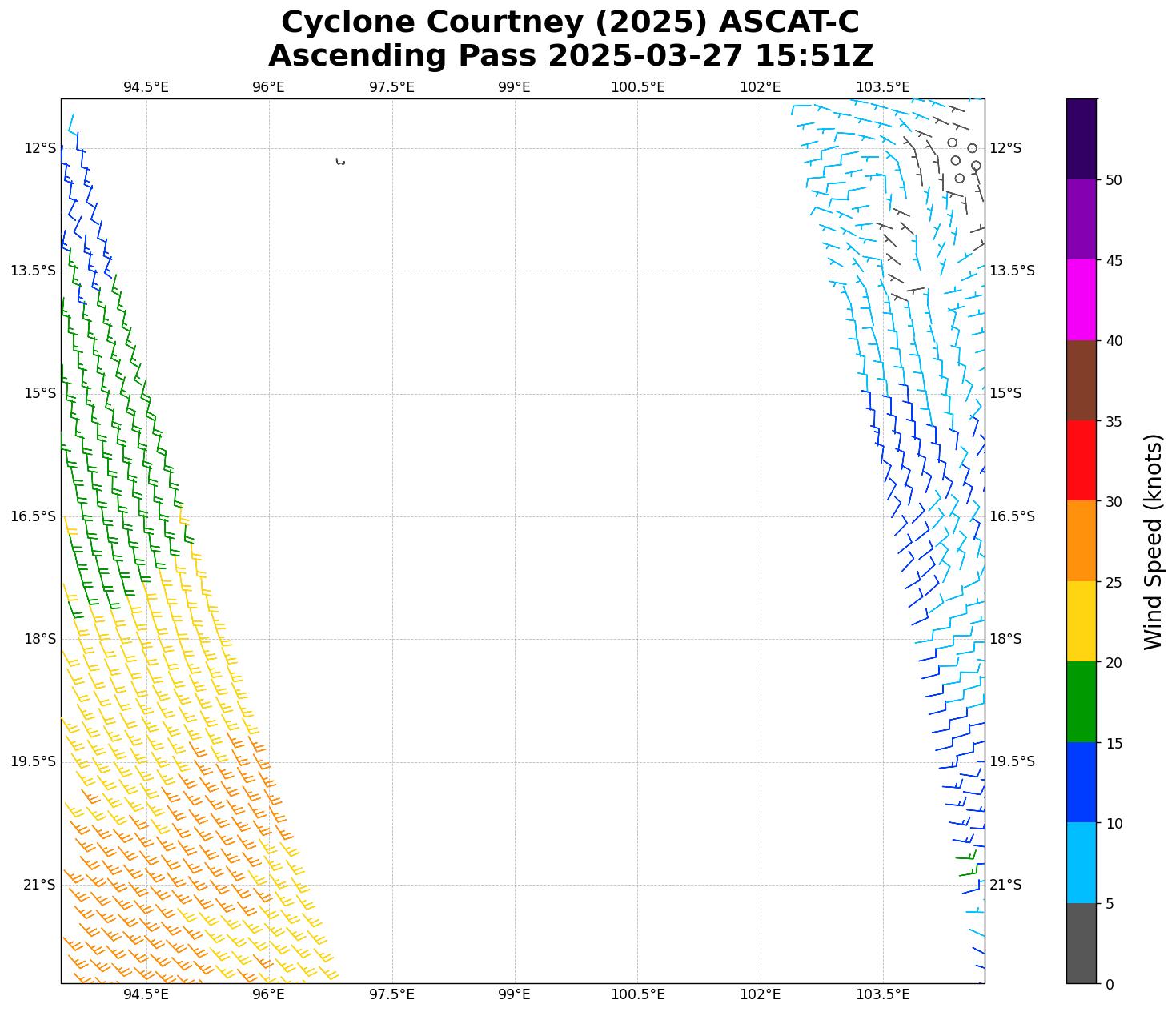
Task: Pick the purple 45–50 knots colorbar segment
Action: [1082, 219]
